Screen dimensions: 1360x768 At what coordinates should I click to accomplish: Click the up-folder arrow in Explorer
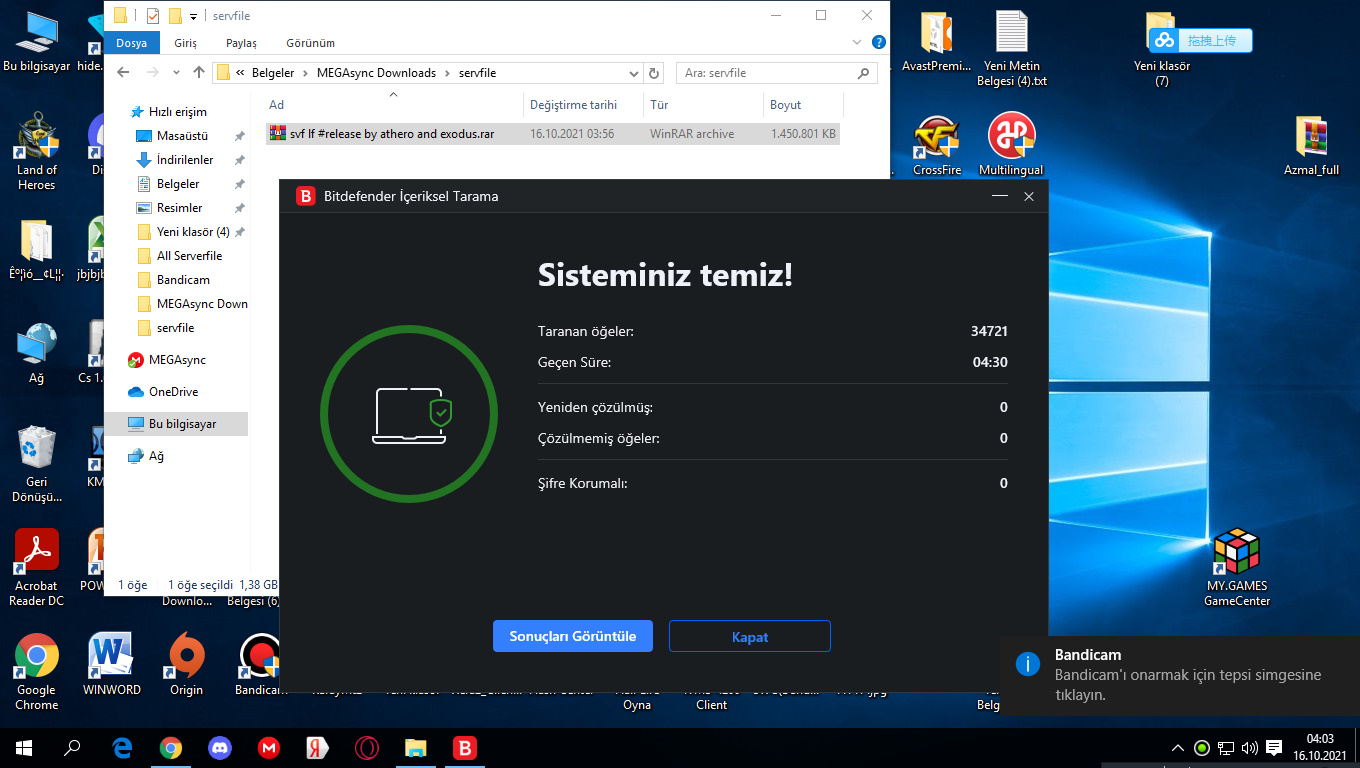point(199,73)
